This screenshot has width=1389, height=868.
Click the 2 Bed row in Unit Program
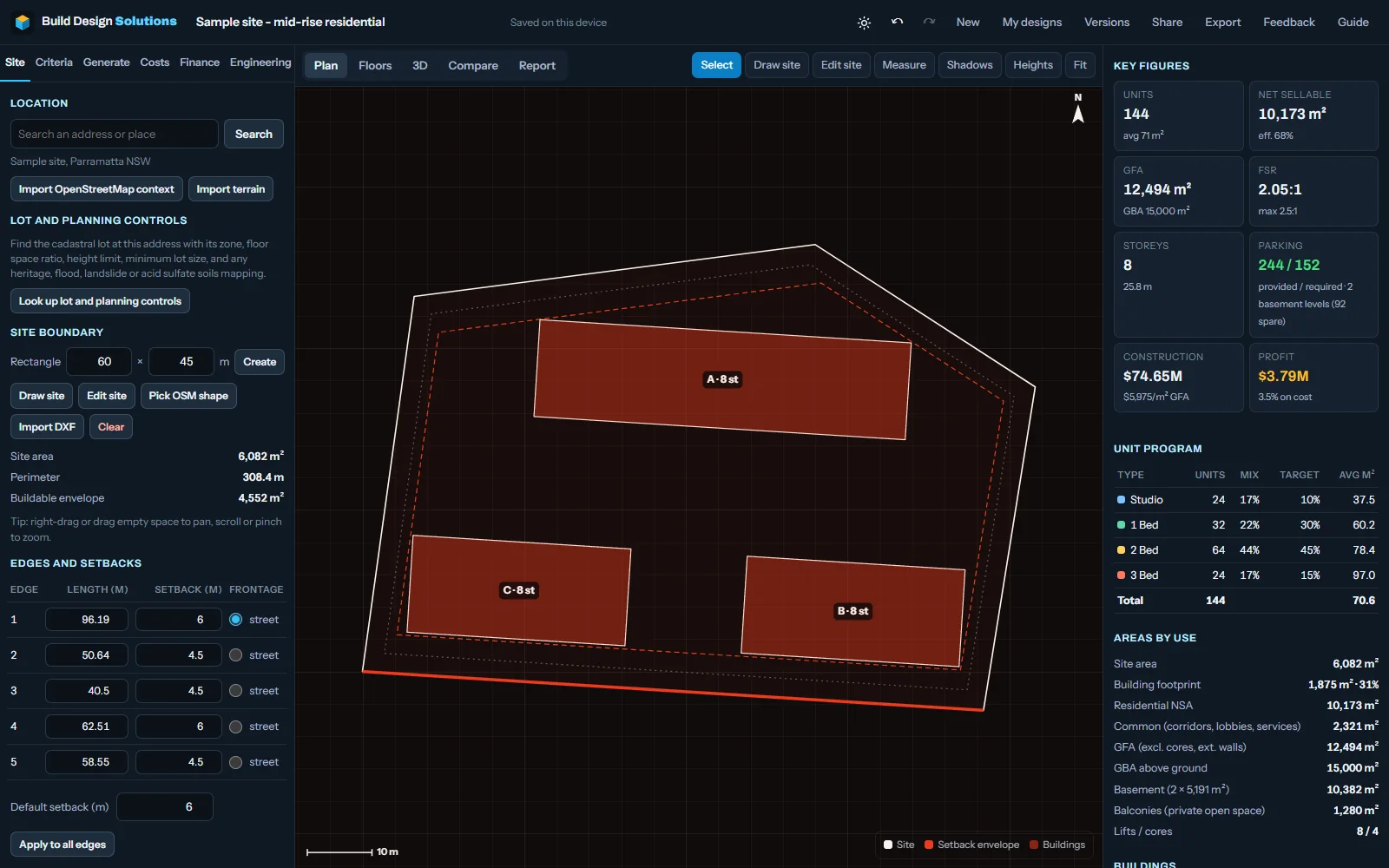1246,550
